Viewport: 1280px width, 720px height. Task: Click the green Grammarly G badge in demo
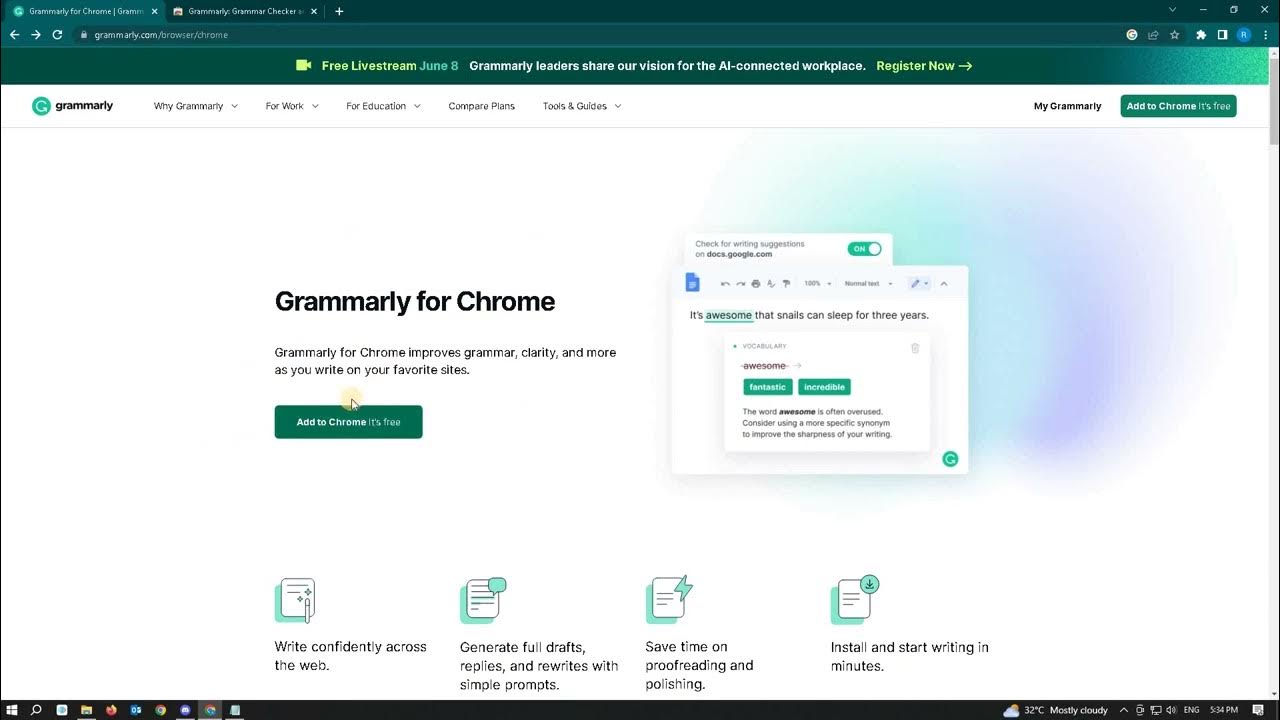click(950, 459)
